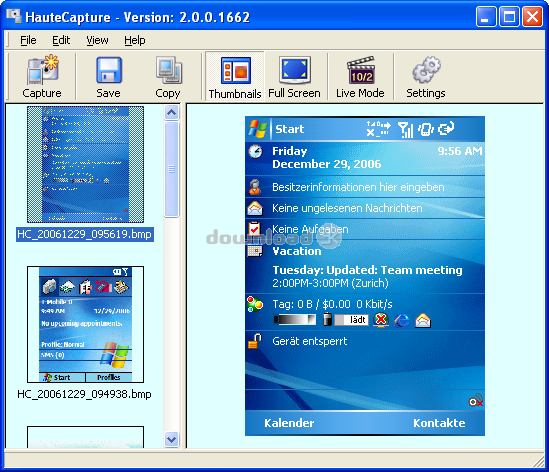Image resolution: width=549 pixels, height=472 pixels.
Task: Open the Edit menu
Action: coord(61,40)
